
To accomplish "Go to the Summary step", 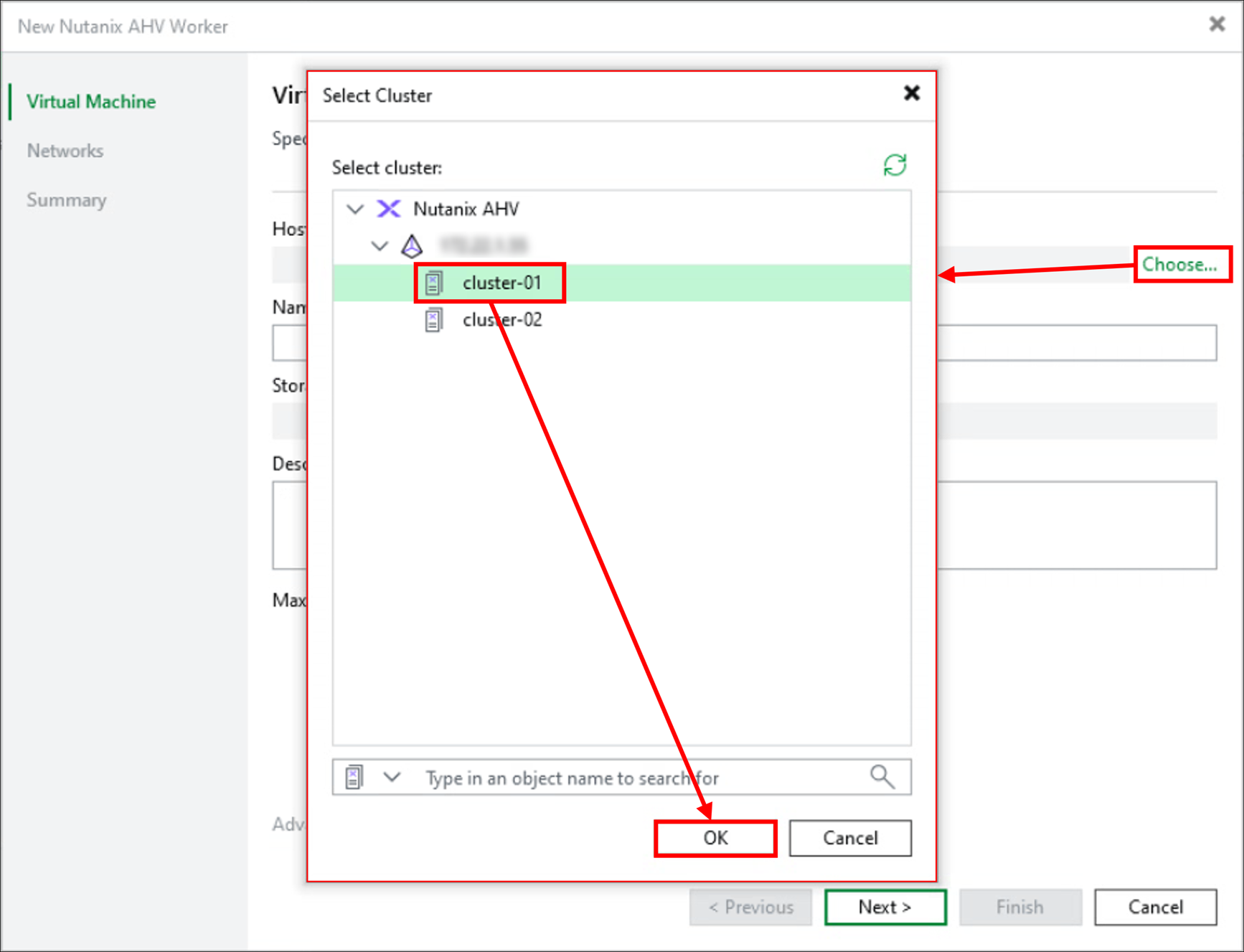I will [66, 199].
